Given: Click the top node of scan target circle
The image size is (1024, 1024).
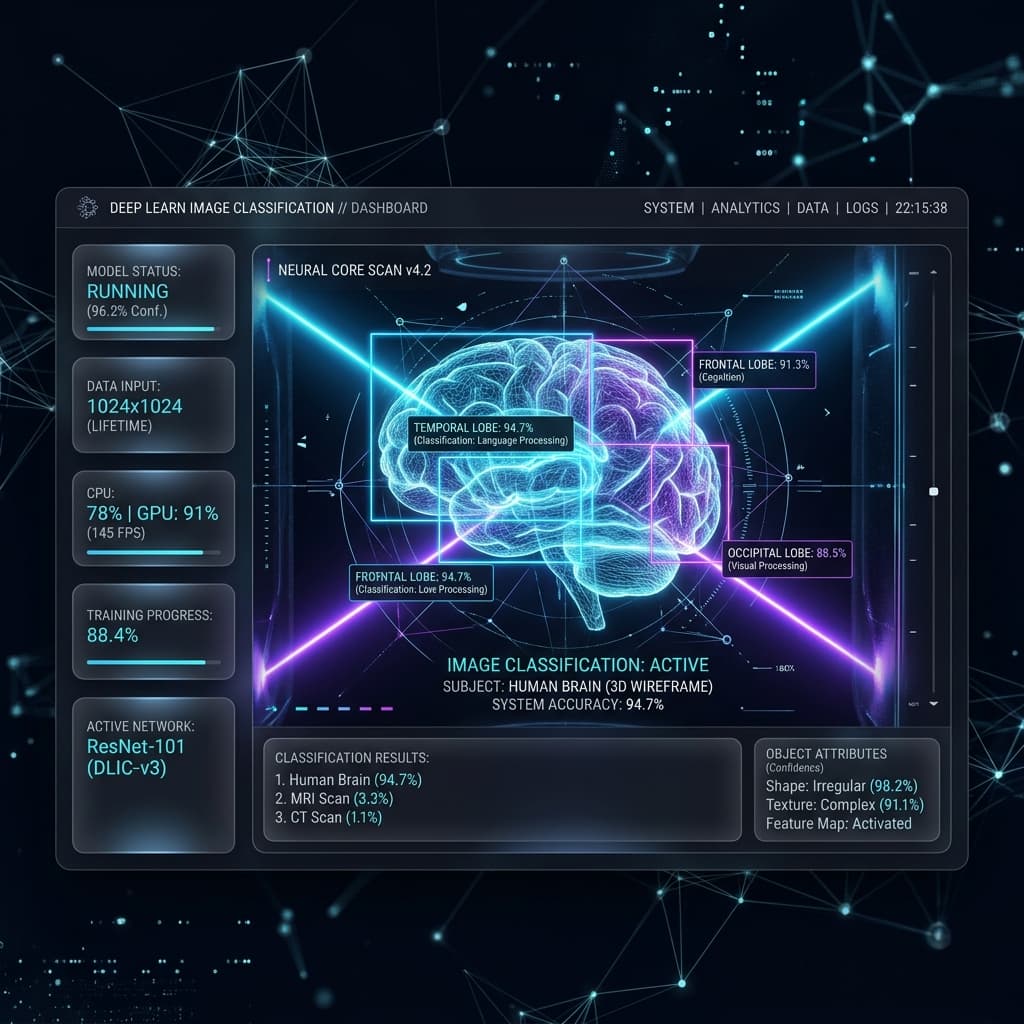Looking at the screenshot, I should (x=564, y=261).
